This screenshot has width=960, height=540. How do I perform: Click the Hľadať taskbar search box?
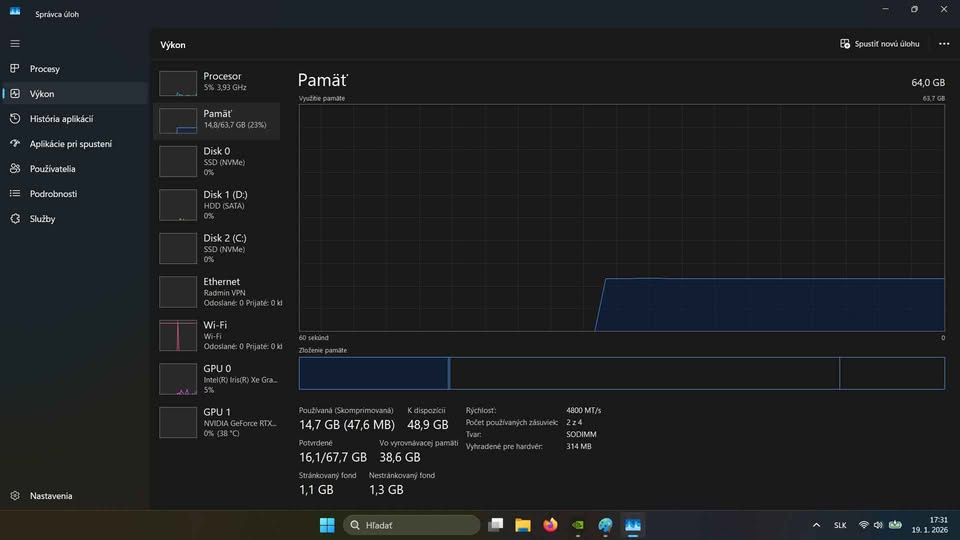click(412, 525)
